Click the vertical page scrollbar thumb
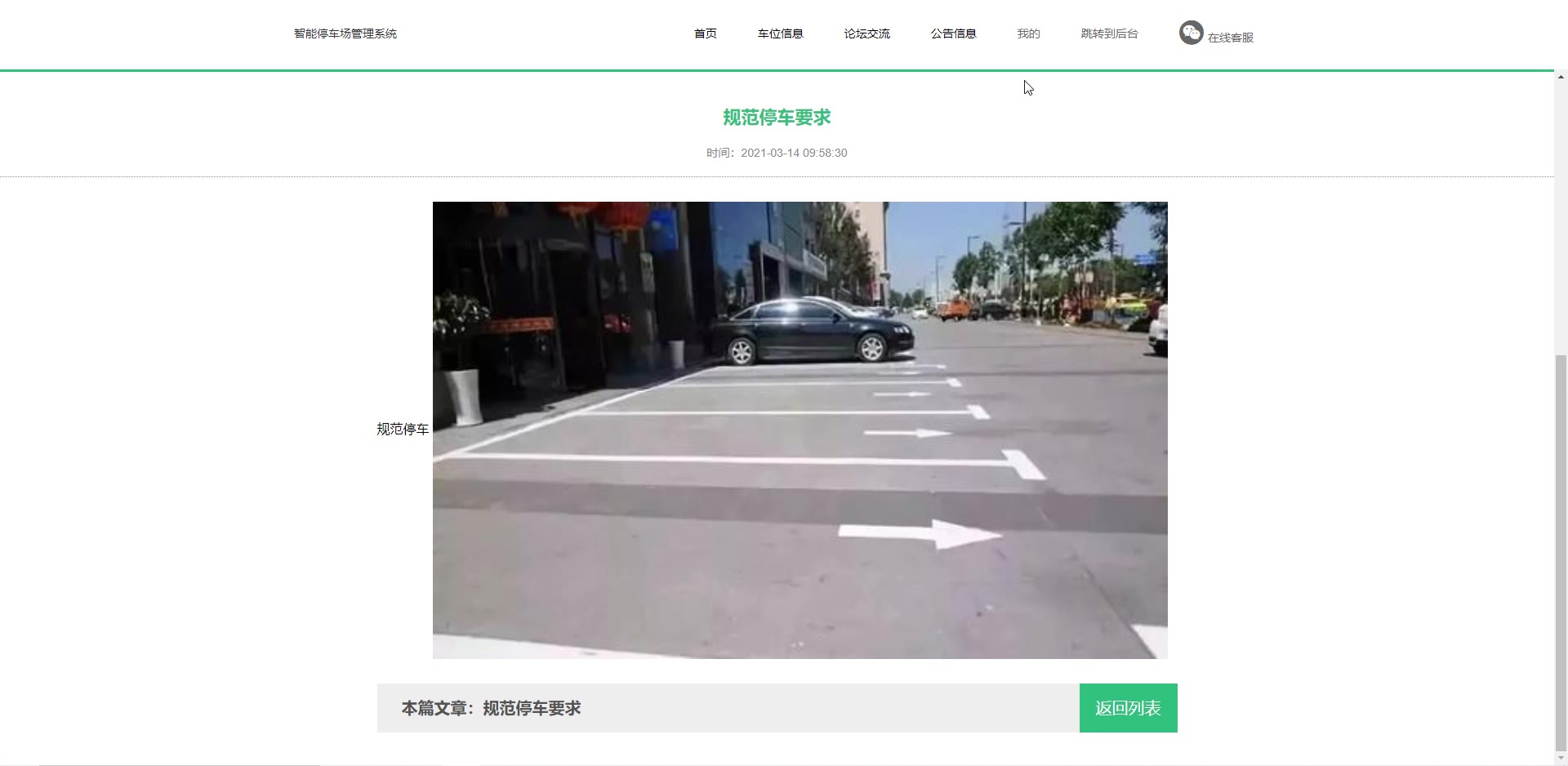1568x766 pixels. coord(1561,552)
